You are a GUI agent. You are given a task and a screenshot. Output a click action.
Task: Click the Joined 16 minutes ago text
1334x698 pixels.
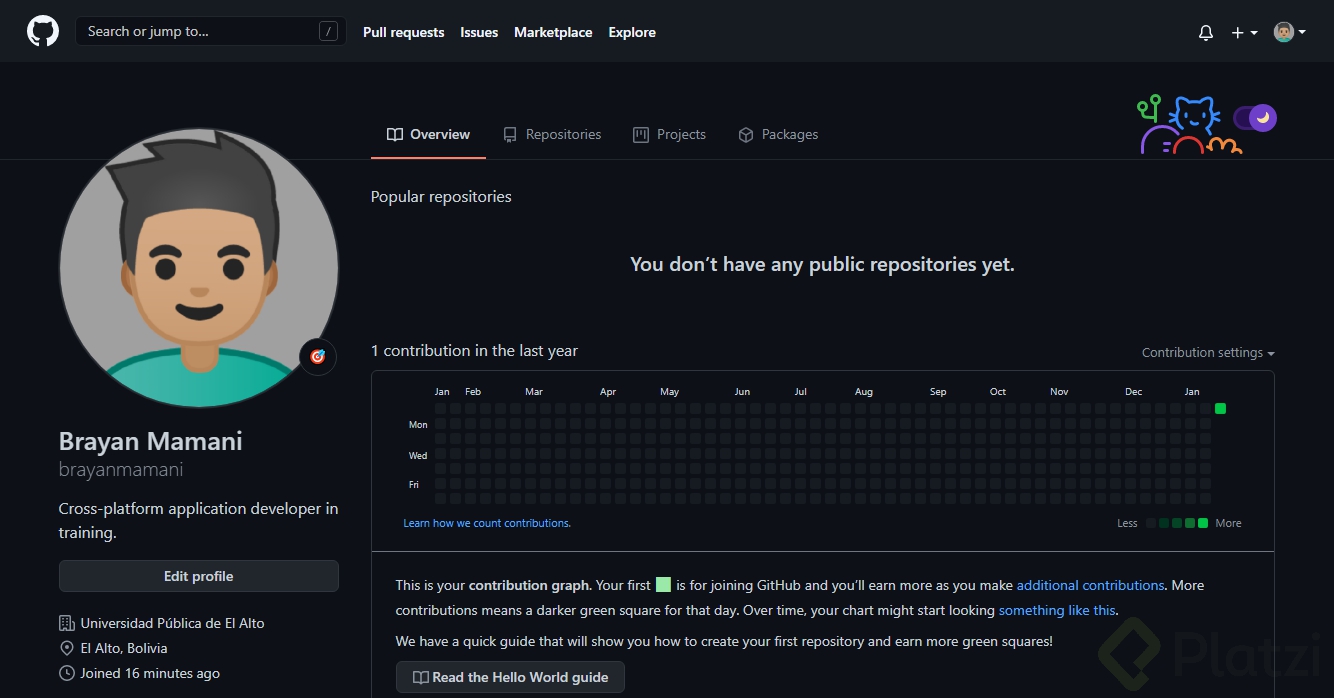150,673
